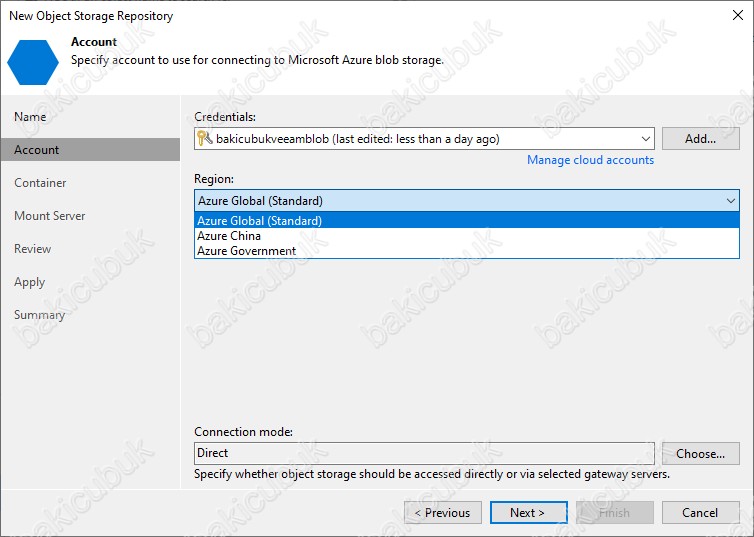Viewport: 754px width, 537px height.
Task: Click the key icon in the Credentials field
Action: [x=204, y=138]
